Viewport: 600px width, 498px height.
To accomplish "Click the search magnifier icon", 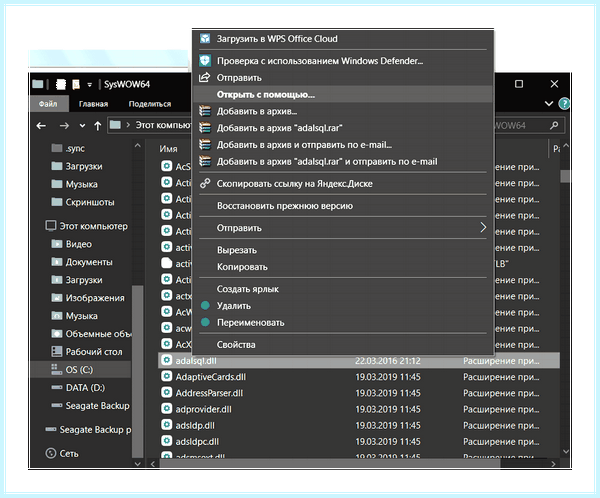I will click(x=554, y=125).
